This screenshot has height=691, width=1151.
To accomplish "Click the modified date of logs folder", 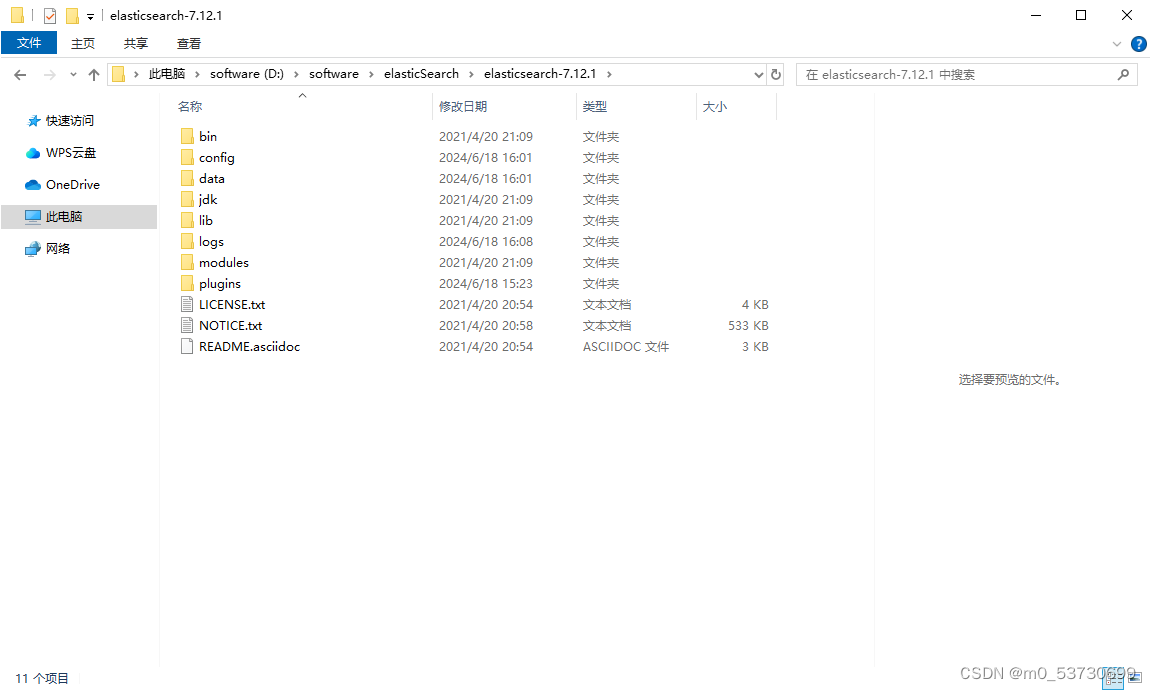I will 486,241.
